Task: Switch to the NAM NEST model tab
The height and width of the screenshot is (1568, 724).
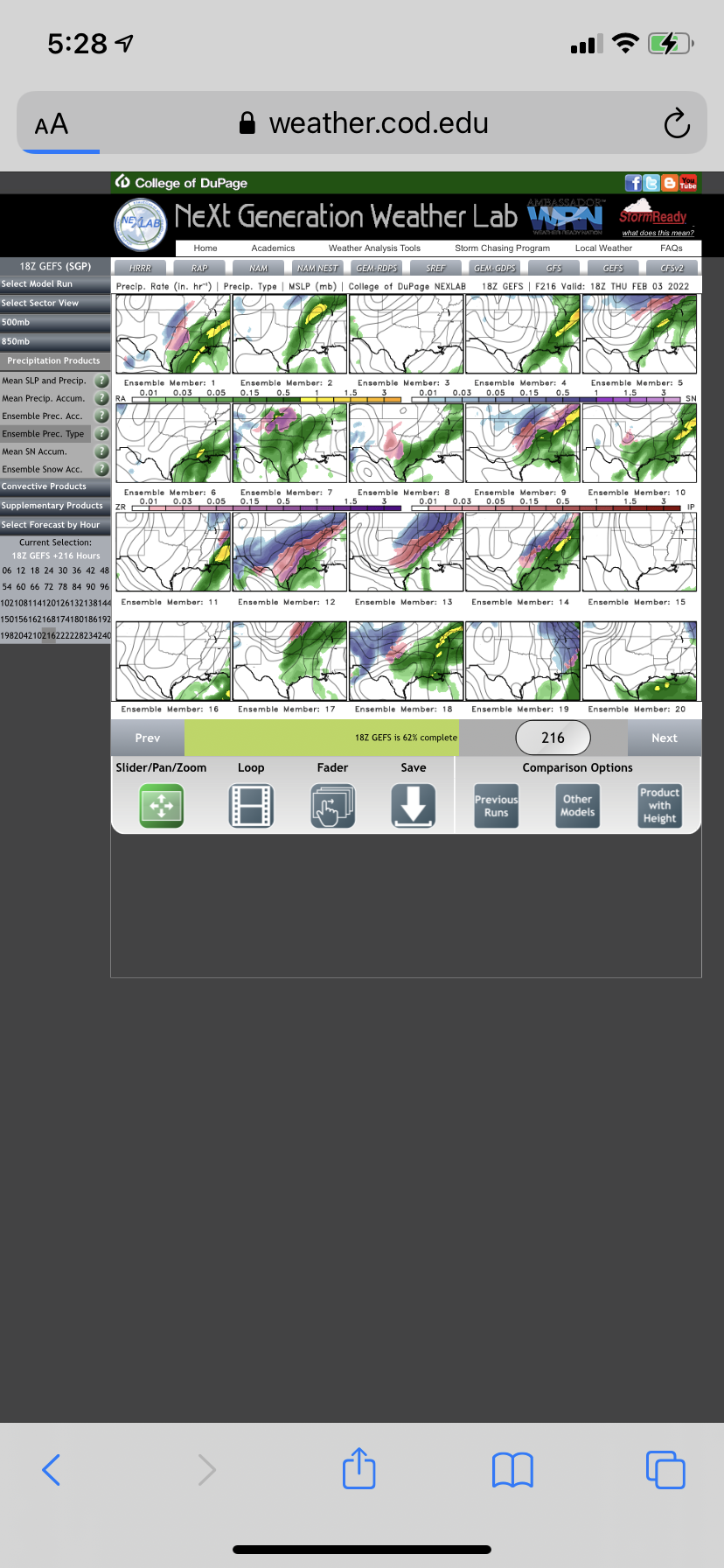Action: pos(317,268)
